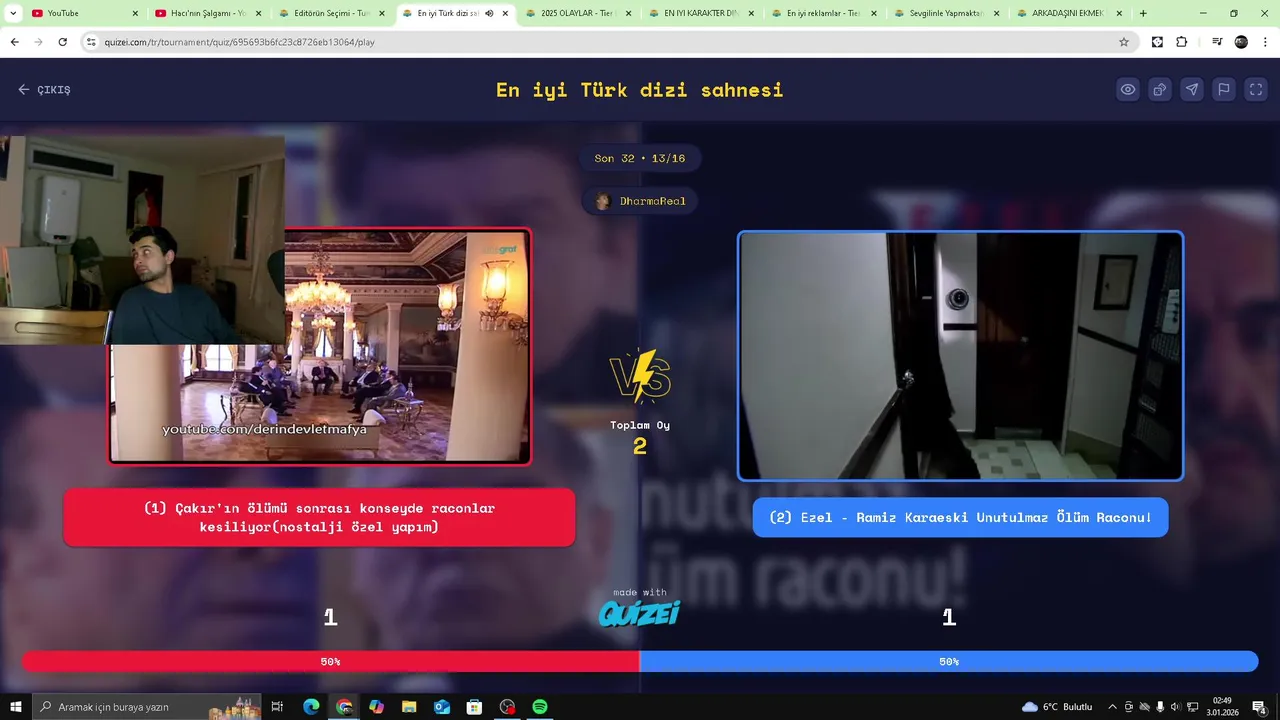Click the weather widget 6°C Bulutlu
Image resolution: width=1280 pixels, height=720 pixels.
tap(1058, 707)
